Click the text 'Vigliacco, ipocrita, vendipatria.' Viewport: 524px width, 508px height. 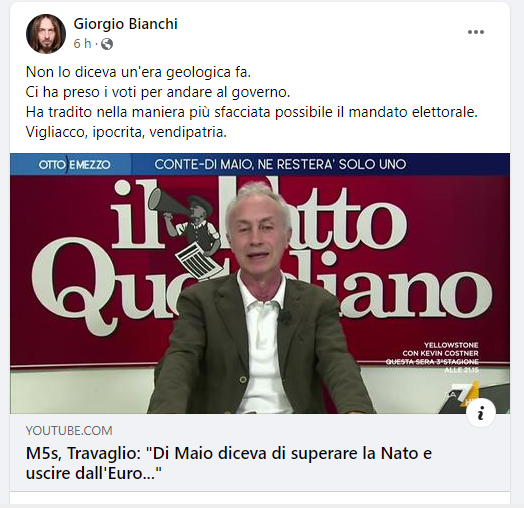point(126,132)
